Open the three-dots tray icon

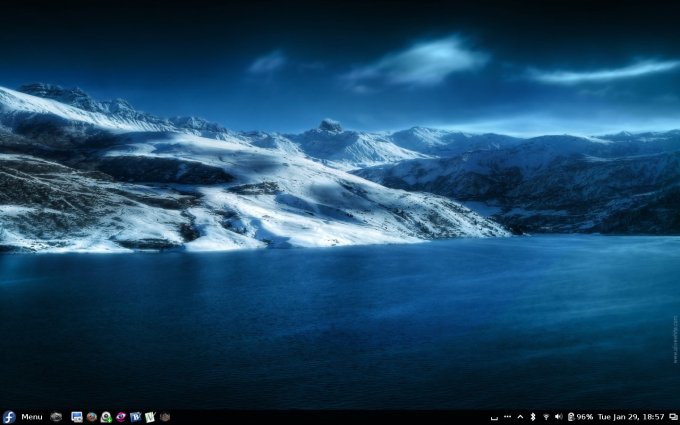coord(507,417)
